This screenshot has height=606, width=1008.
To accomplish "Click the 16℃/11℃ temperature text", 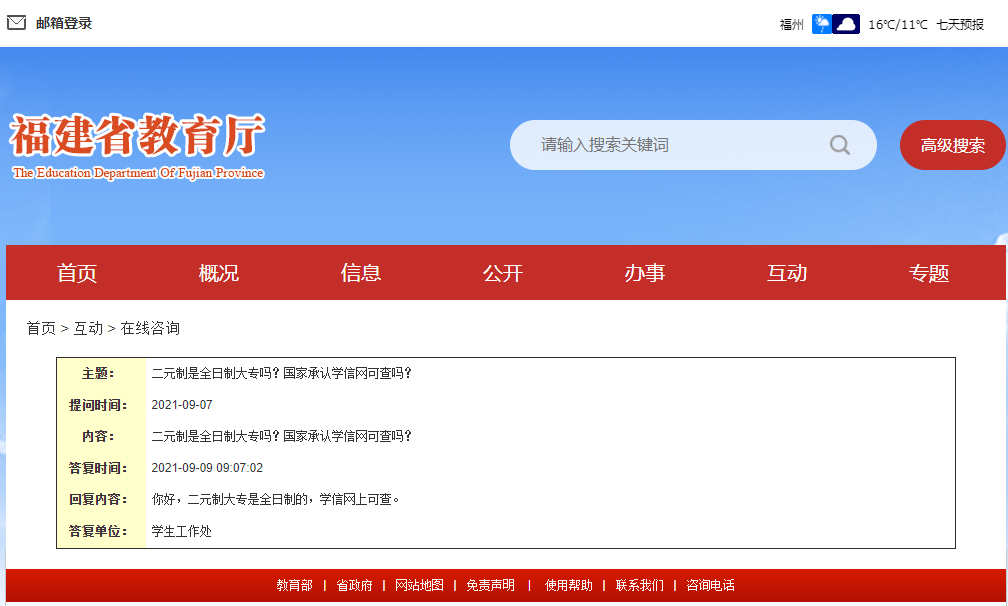I will click(x=897, y=24).
